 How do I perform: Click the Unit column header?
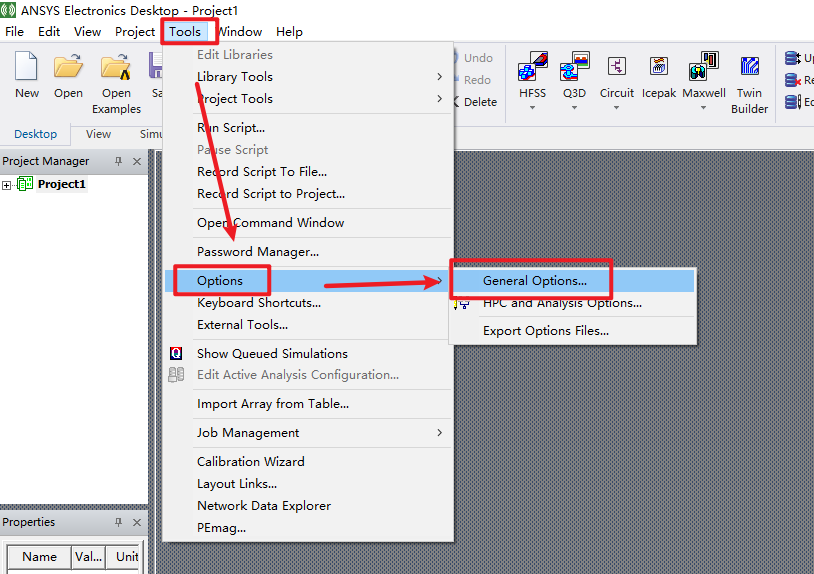click(x=124, y=557)
